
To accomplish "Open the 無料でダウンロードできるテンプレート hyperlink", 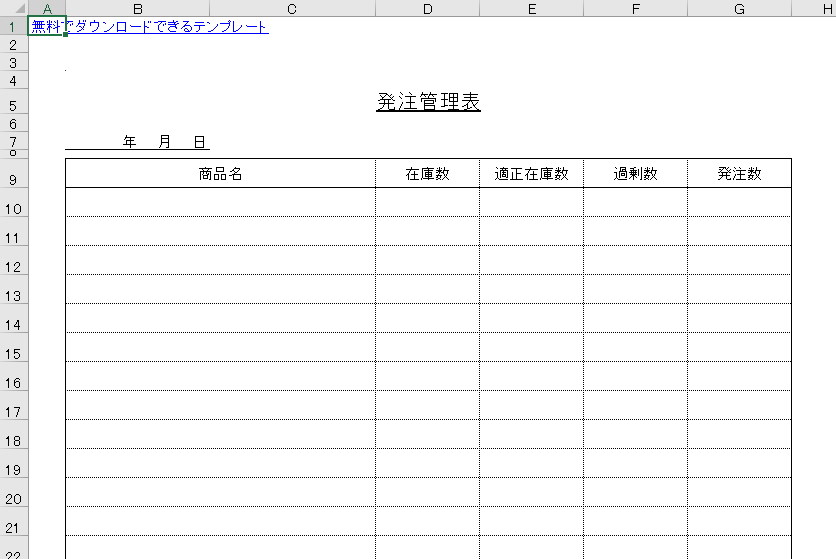I will 150,26.
